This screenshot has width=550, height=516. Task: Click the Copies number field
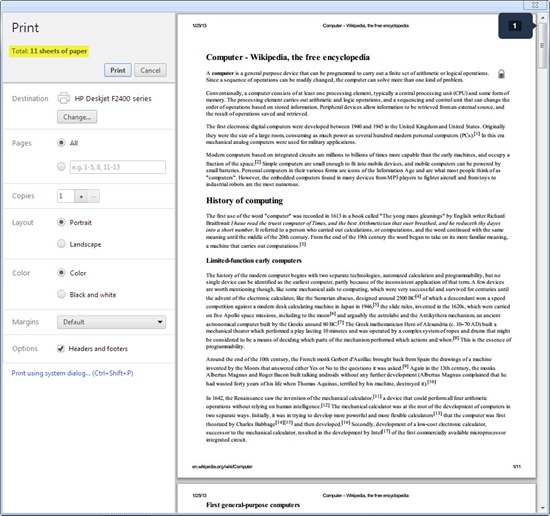[x=66, y=196]
